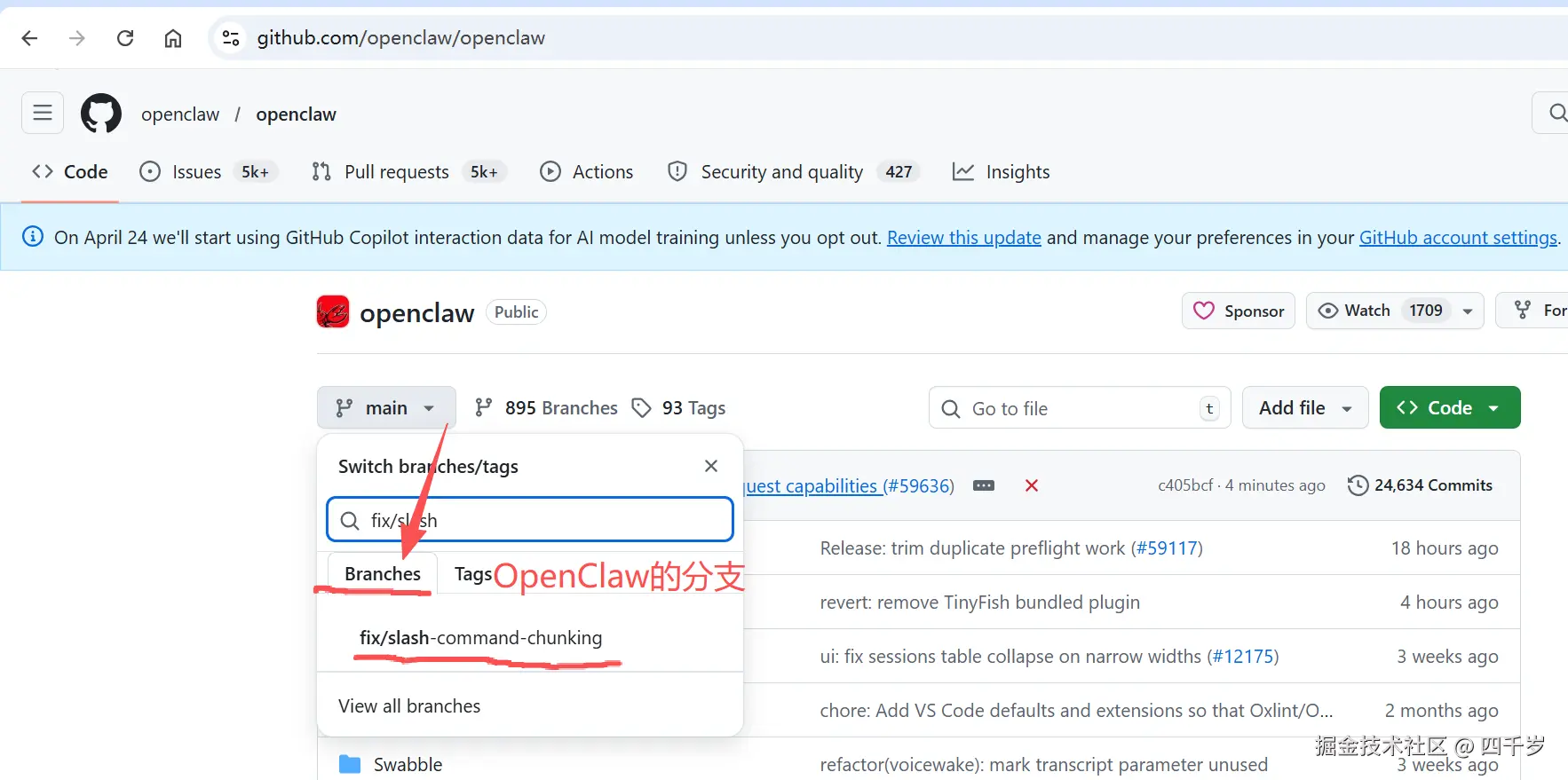Image resolution: width=1568 pixels, height=780 pixels.
Task: View the 24,634 Commits history
Action: click(1420, 485)
